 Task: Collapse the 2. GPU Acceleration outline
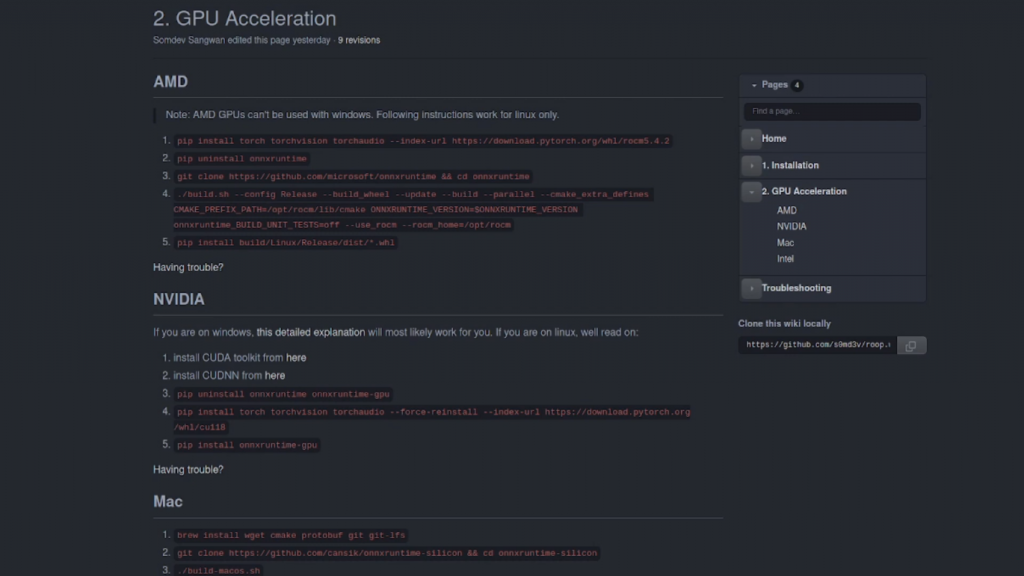751,191
